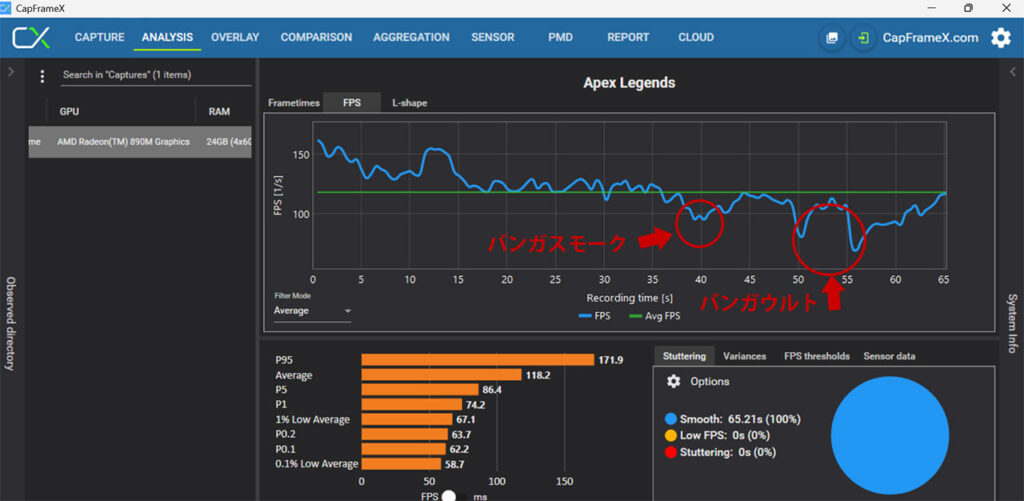Switch to the COMPARISON tab
1024x501 pixels.
316,38
